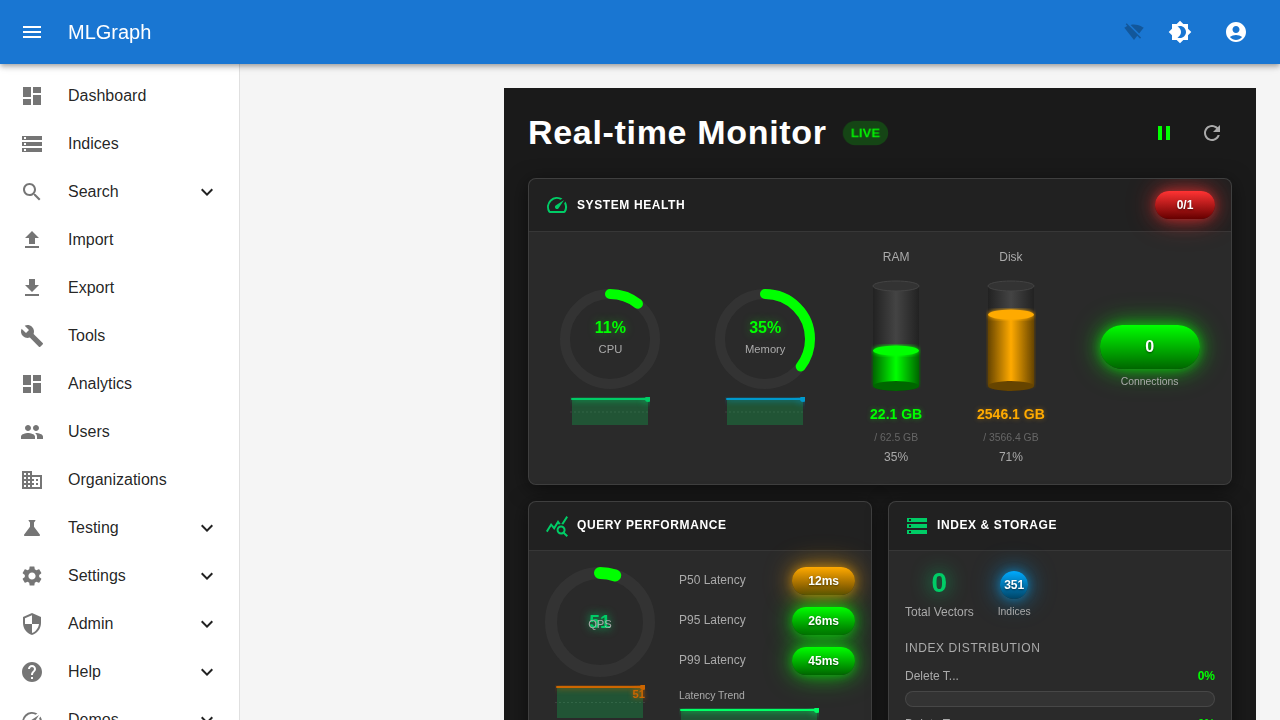Click the 351 Indices counter bubble

pyautogui.click(x=1014, y=584)
